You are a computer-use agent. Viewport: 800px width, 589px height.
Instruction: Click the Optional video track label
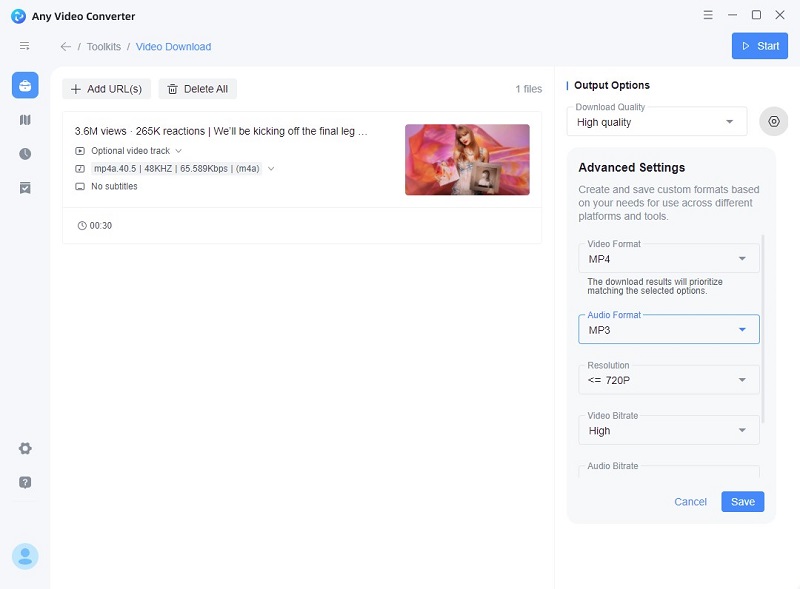coord(131,151)
